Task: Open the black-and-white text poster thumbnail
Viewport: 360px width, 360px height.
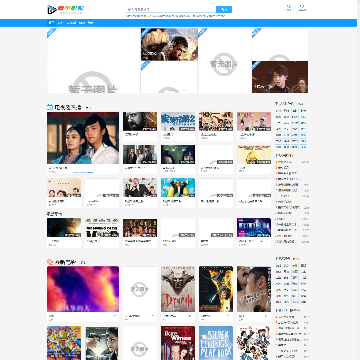Action: coord(102,228)
